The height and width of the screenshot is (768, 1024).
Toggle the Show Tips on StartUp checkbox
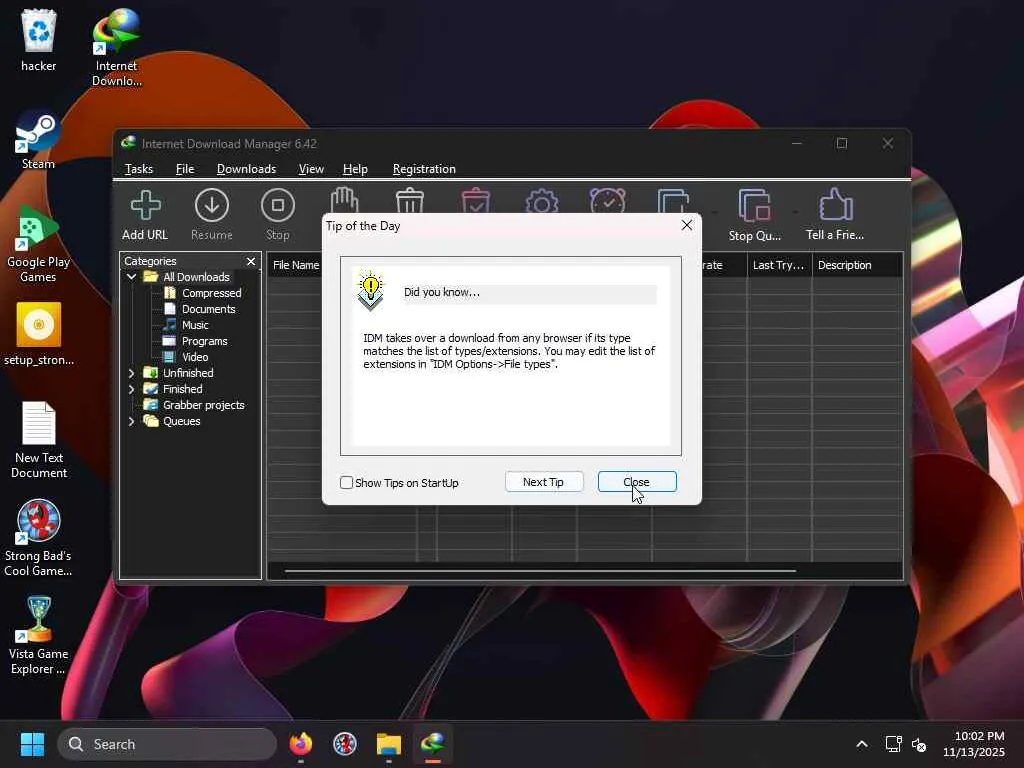point(347,483)
